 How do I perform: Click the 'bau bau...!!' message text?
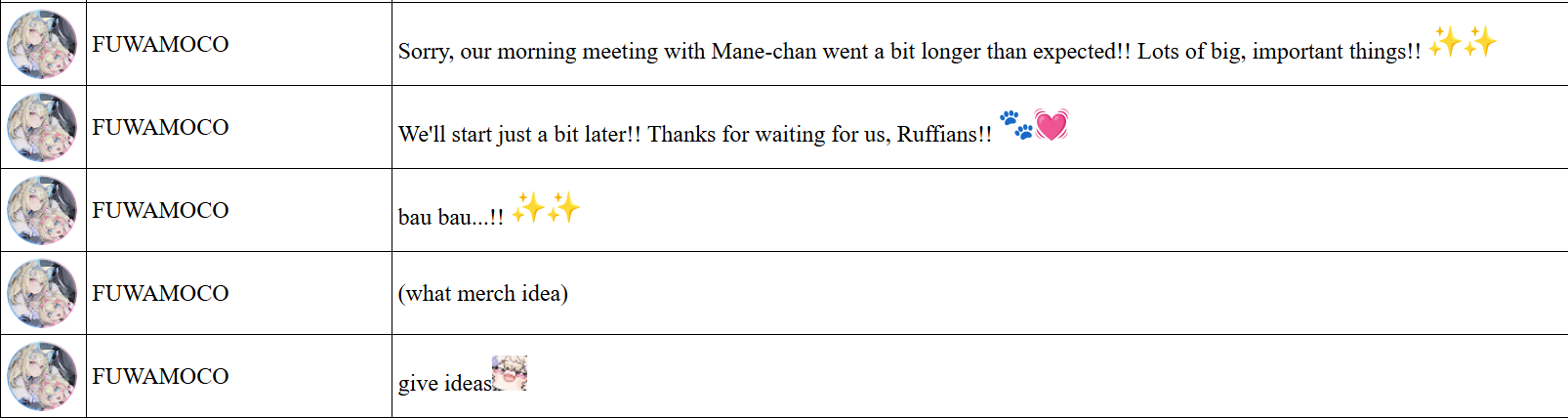[x=450, y=218]
